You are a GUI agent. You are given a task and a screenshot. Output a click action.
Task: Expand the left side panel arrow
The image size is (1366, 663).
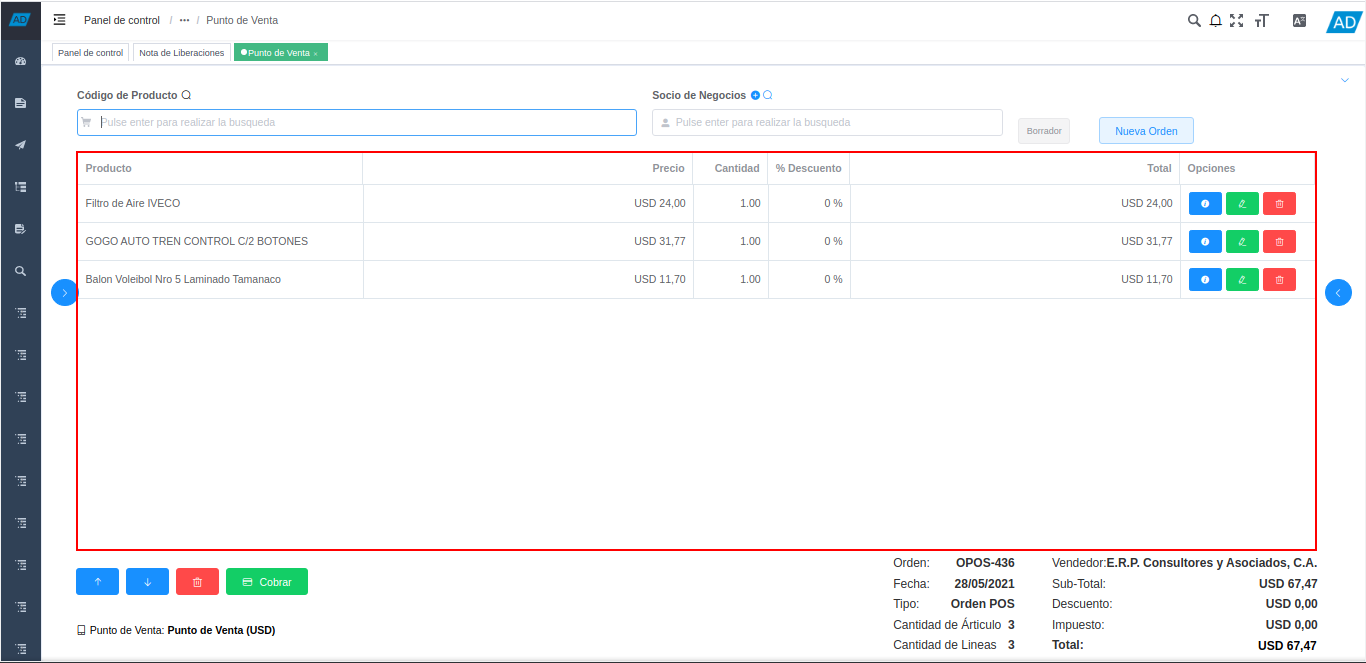(x=64, y=293)
